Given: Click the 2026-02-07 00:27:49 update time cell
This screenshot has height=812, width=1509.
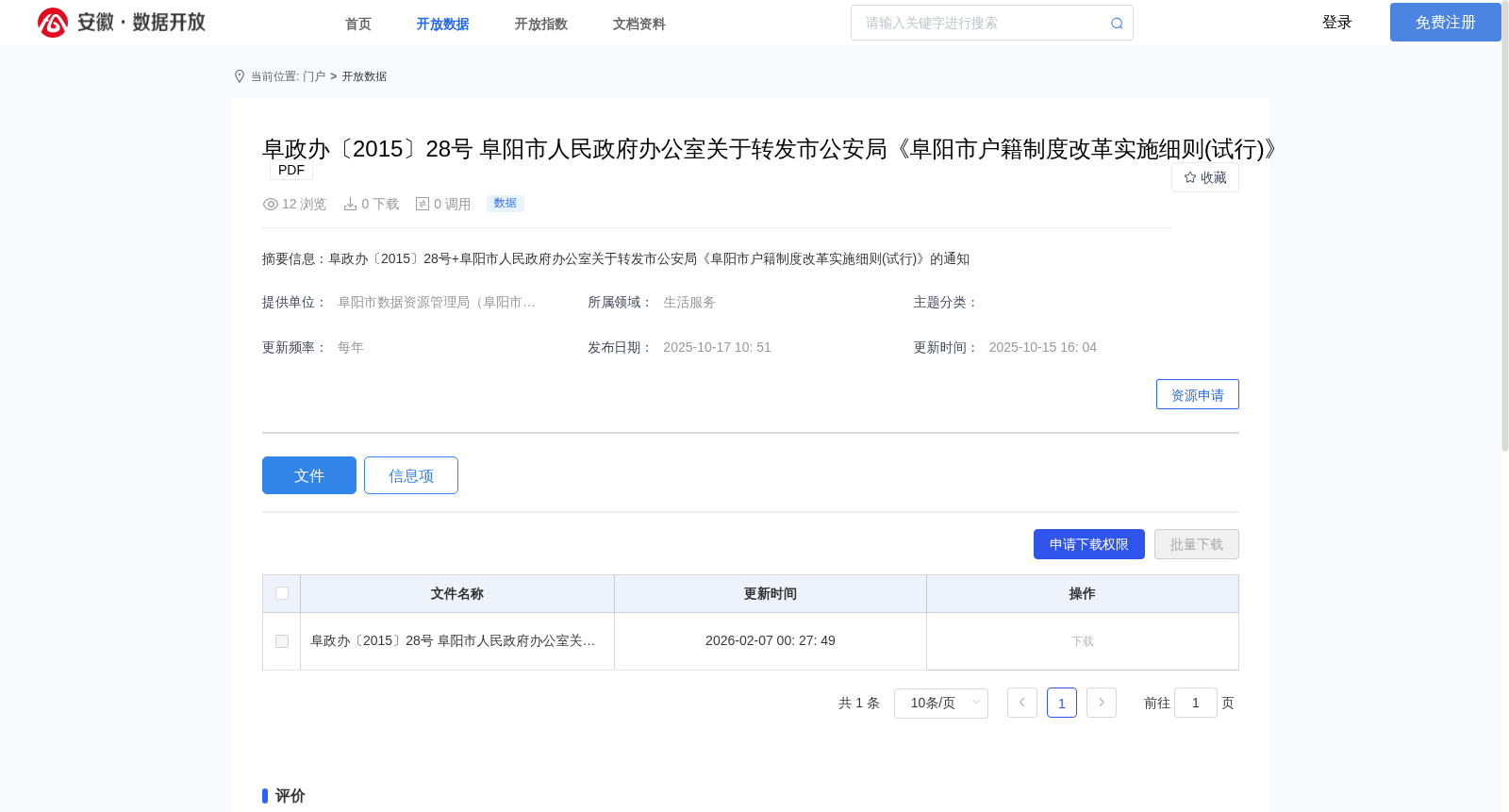Looking at the screenshot, I should click(771, 640).
